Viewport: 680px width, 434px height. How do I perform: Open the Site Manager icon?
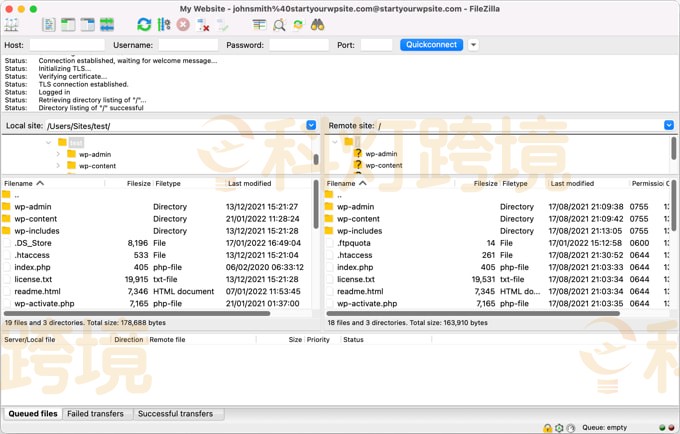[x=11, y=25]
